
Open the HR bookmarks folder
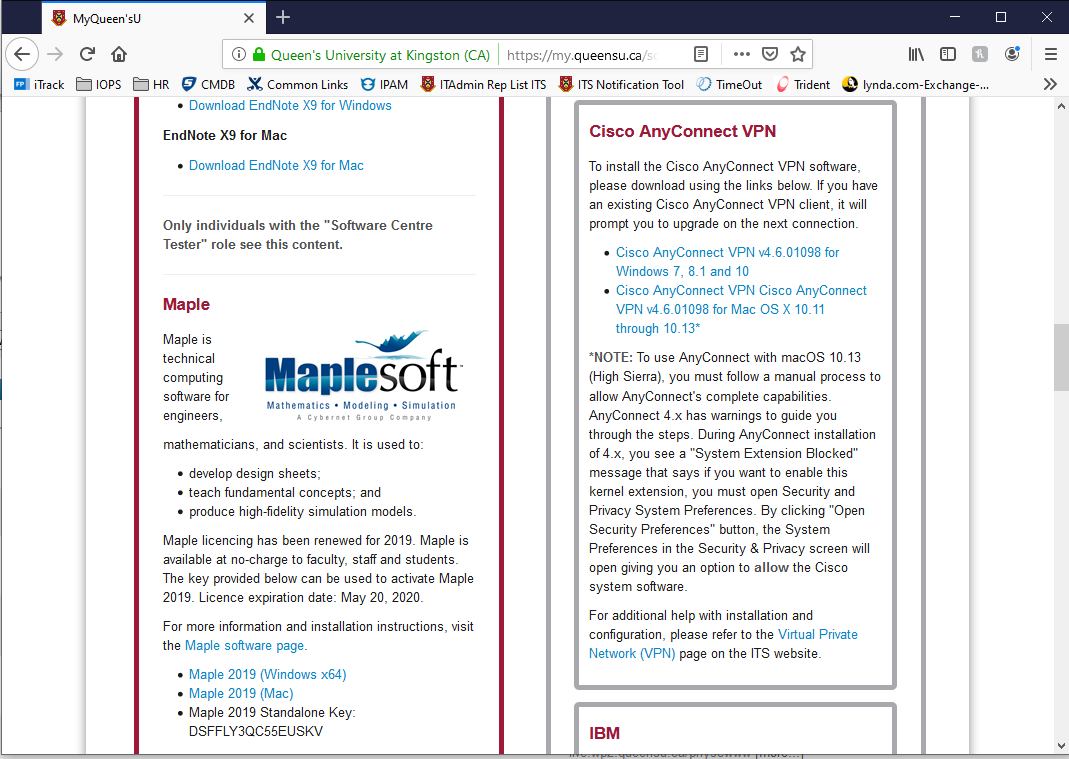click(x=151, y=85)
